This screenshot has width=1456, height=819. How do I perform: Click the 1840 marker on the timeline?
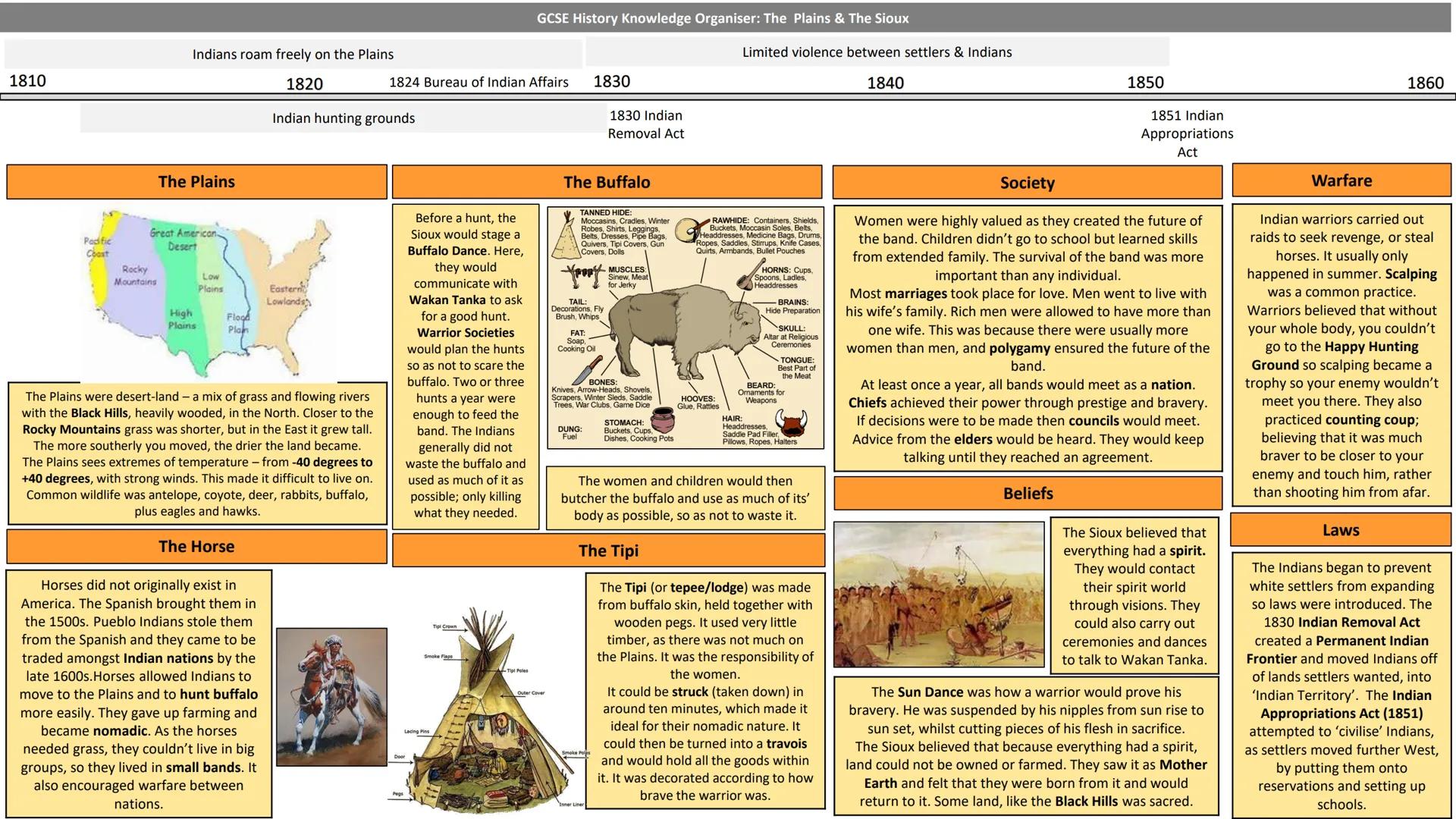coord(886,83)
